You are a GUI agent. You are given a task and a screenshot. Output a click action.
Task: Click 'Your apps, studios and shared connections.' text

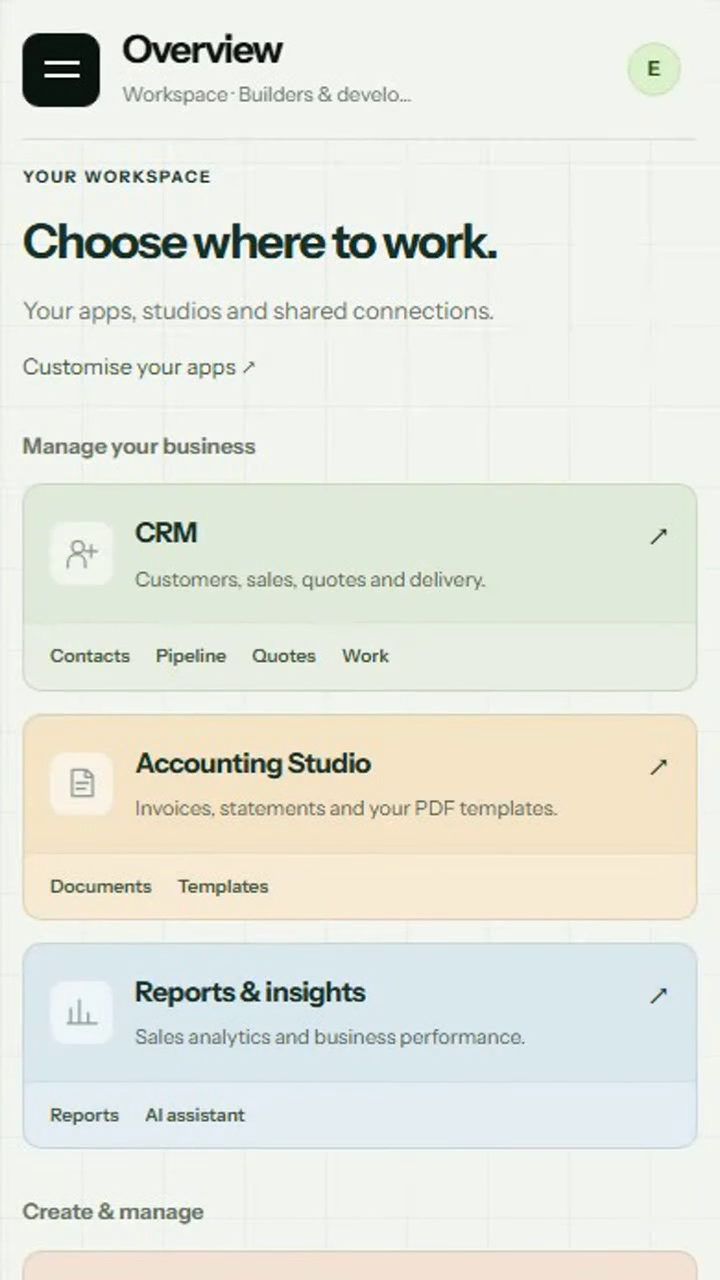coord(258,311)
